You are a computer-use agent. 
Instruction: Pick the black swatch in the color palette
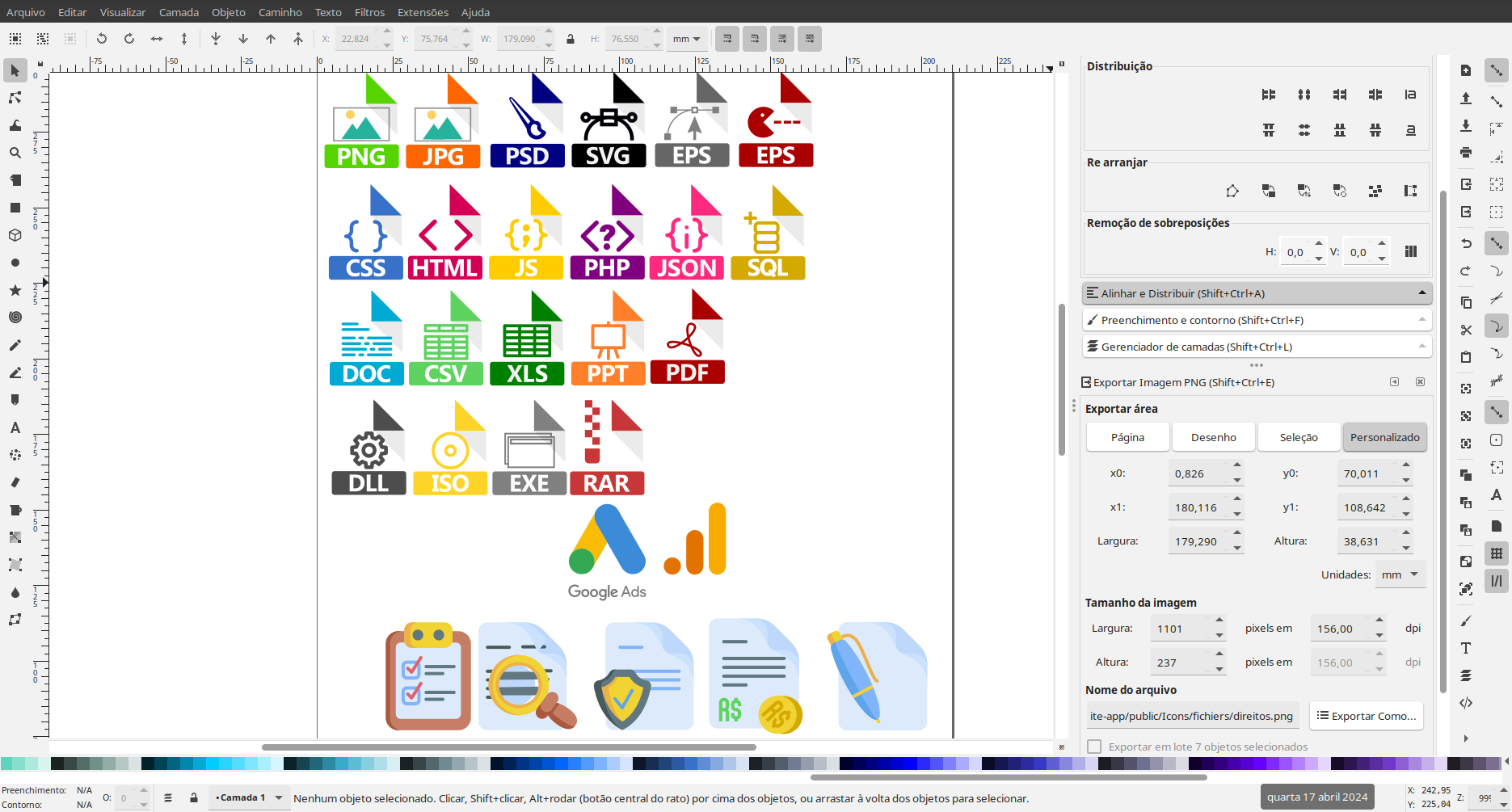[57, 764]
